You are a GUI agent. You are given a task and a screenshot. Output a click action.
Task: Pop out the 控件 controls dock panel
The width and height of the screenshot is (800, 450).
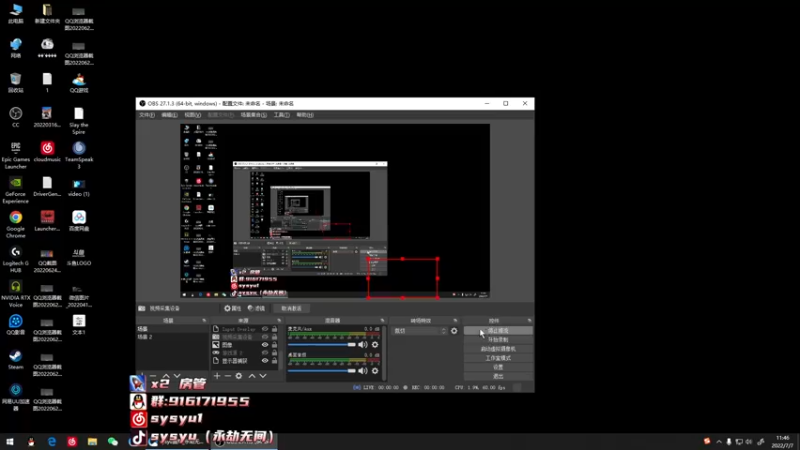pos(529,320)
